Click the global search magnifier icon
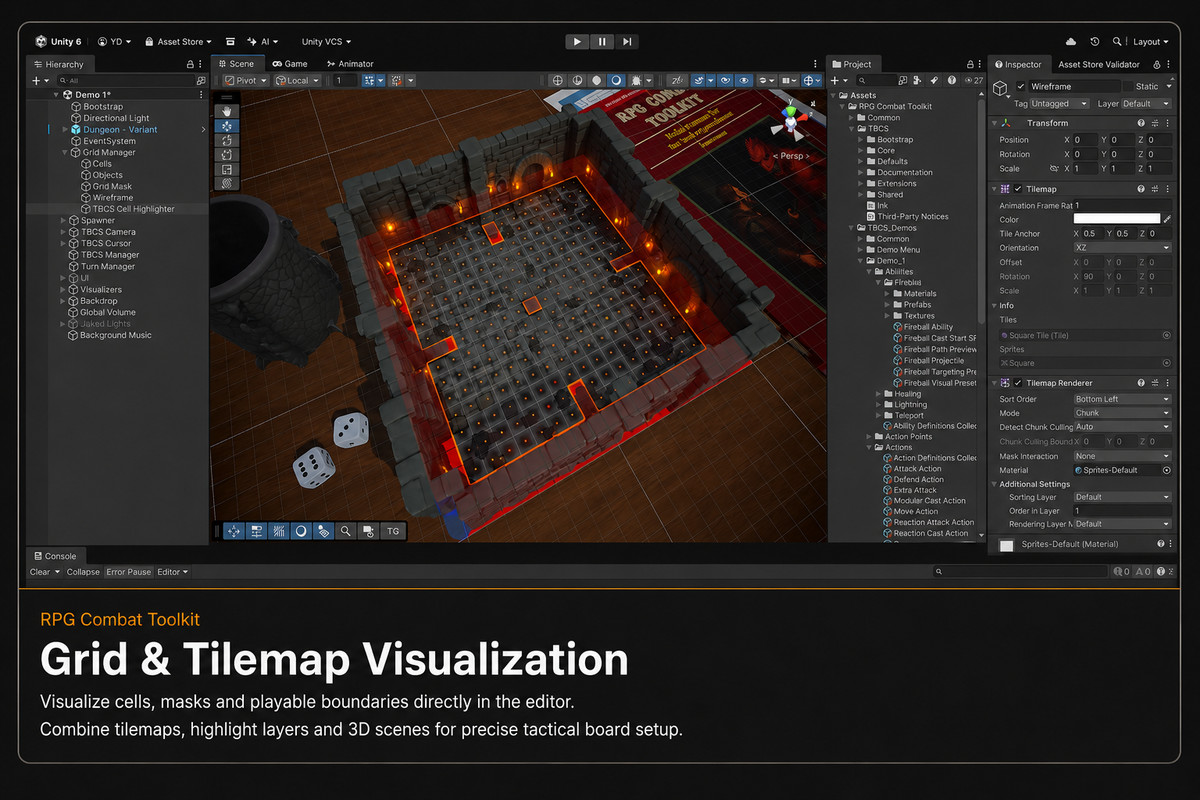The height and width of the screenshot is (800, 1200). pos(1116,41)
